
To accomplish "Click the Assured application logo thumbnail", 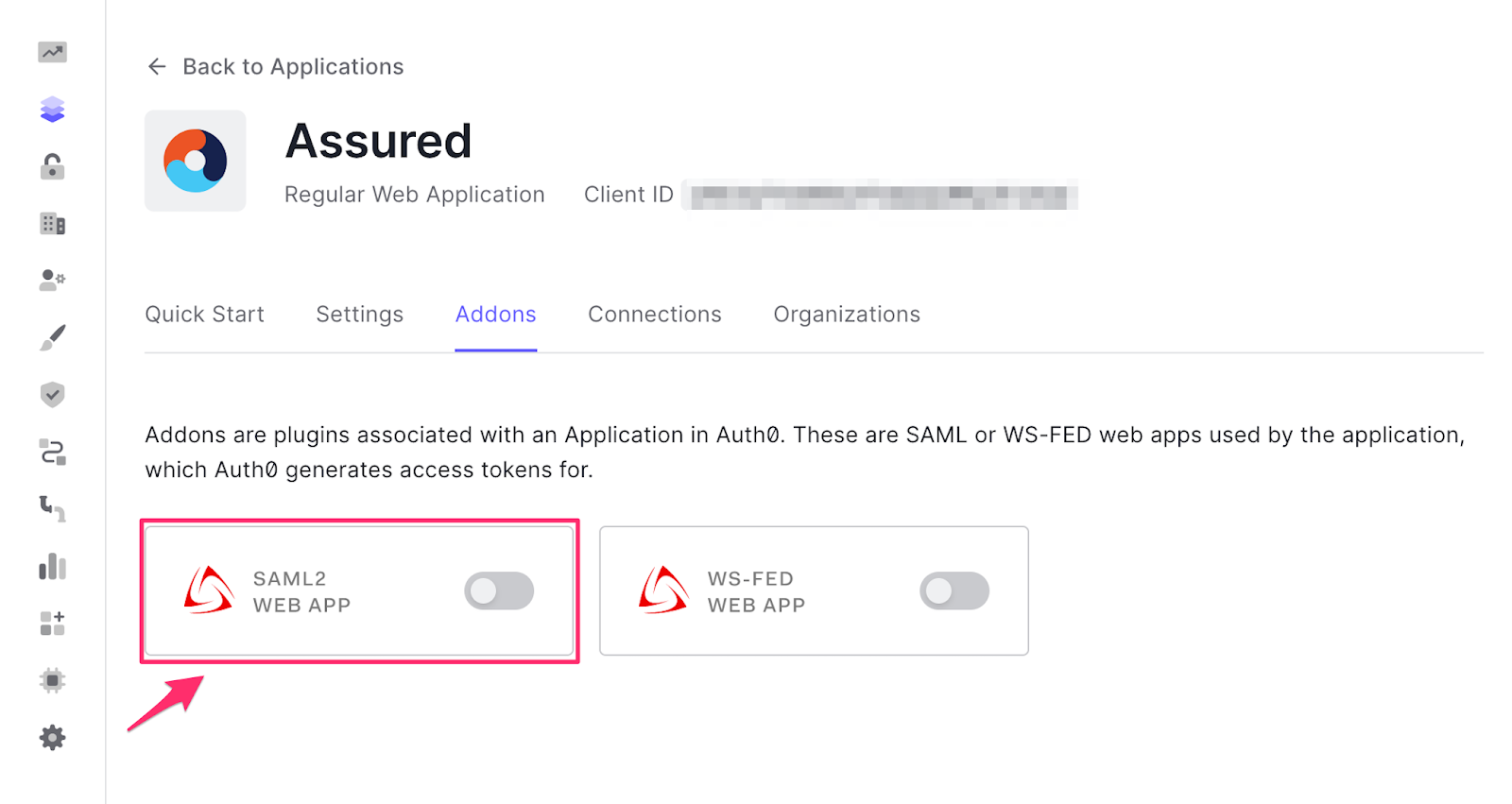I will click(196, 161).
